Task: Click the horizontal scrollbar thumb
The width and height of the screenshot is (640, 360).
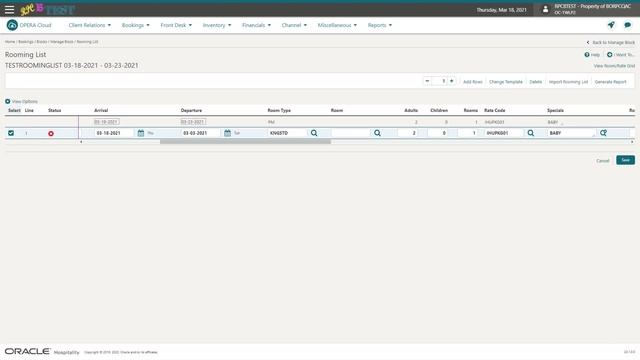Action: [245, 142]
